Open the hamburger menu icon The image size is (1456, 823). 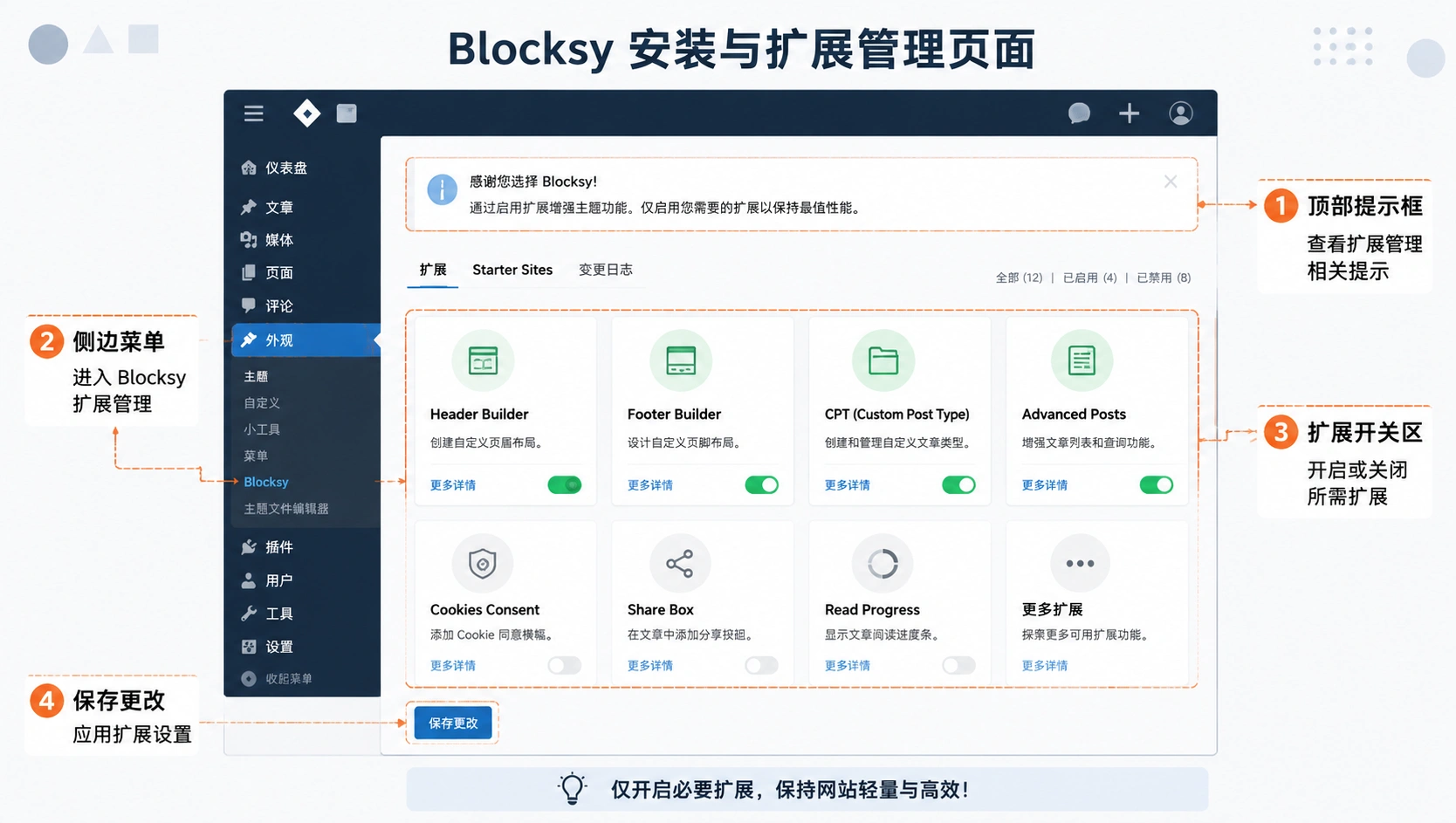[x=253, y=113]
